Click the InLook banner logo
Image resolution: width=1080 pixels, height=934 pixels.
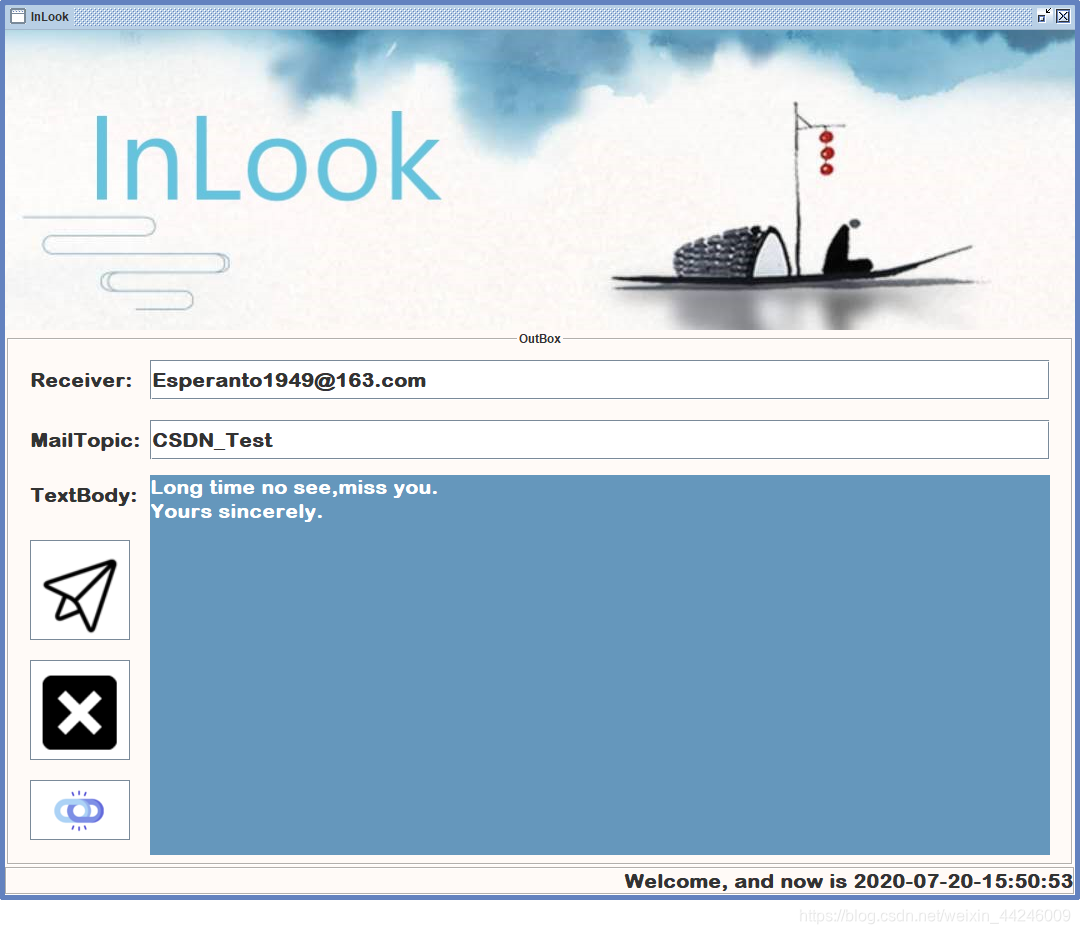point(267,157)
